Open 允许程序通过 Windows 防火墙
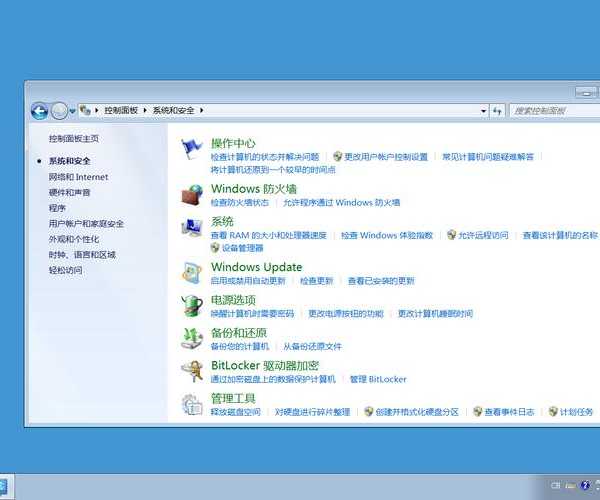This screenshot has height=500, width=600. tap(341, 202)
